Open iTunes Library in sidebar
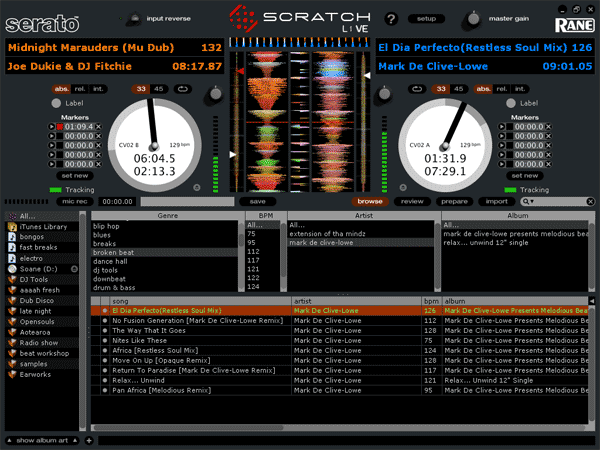 pyautogui.click(x=42, y=227)
